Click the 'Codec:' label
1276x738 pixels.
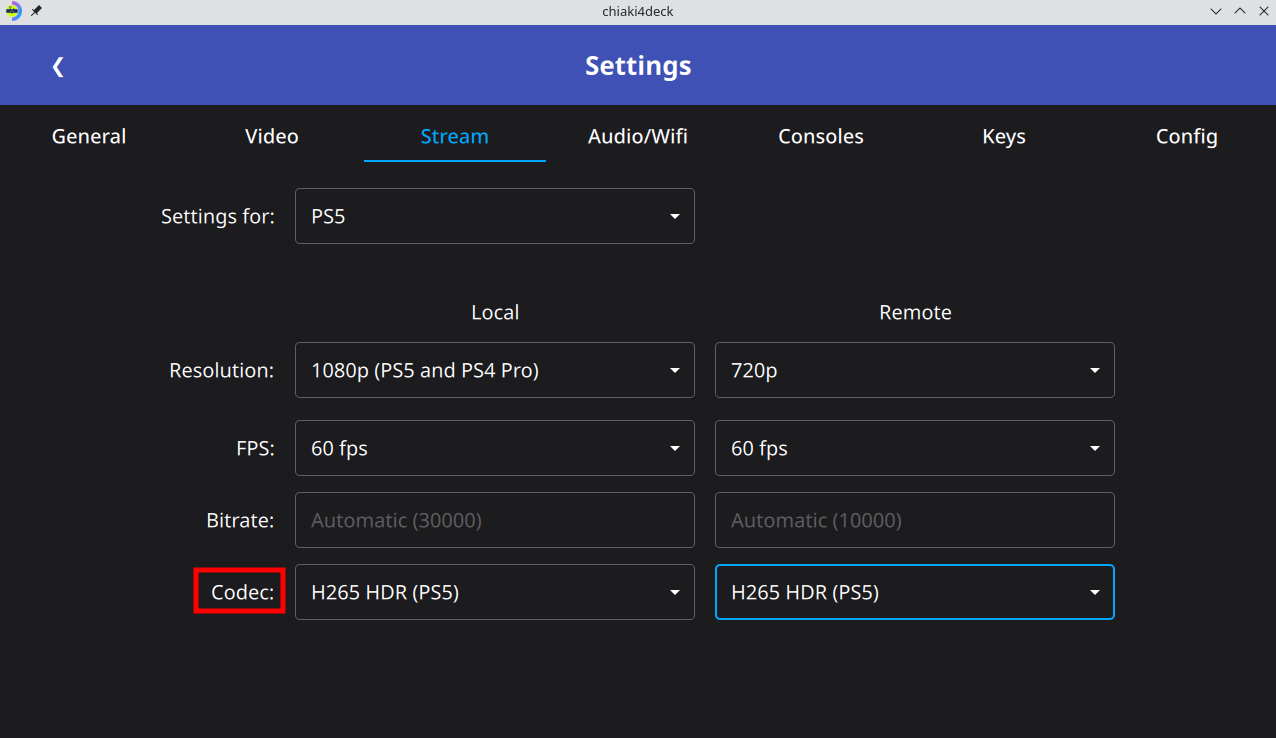click(242, 592)
